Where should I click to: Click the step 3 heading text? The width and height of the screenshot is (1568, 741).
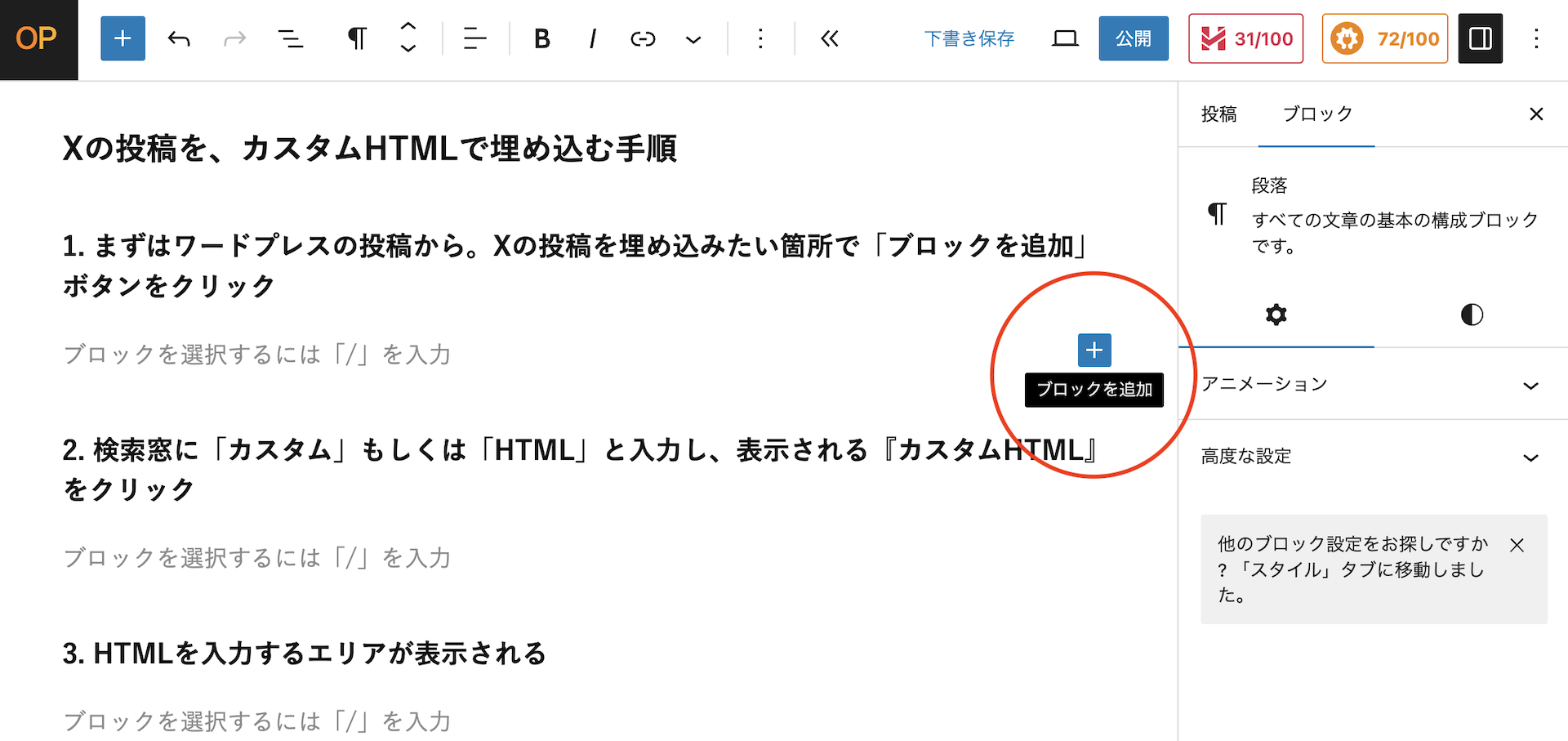(304, 654)
